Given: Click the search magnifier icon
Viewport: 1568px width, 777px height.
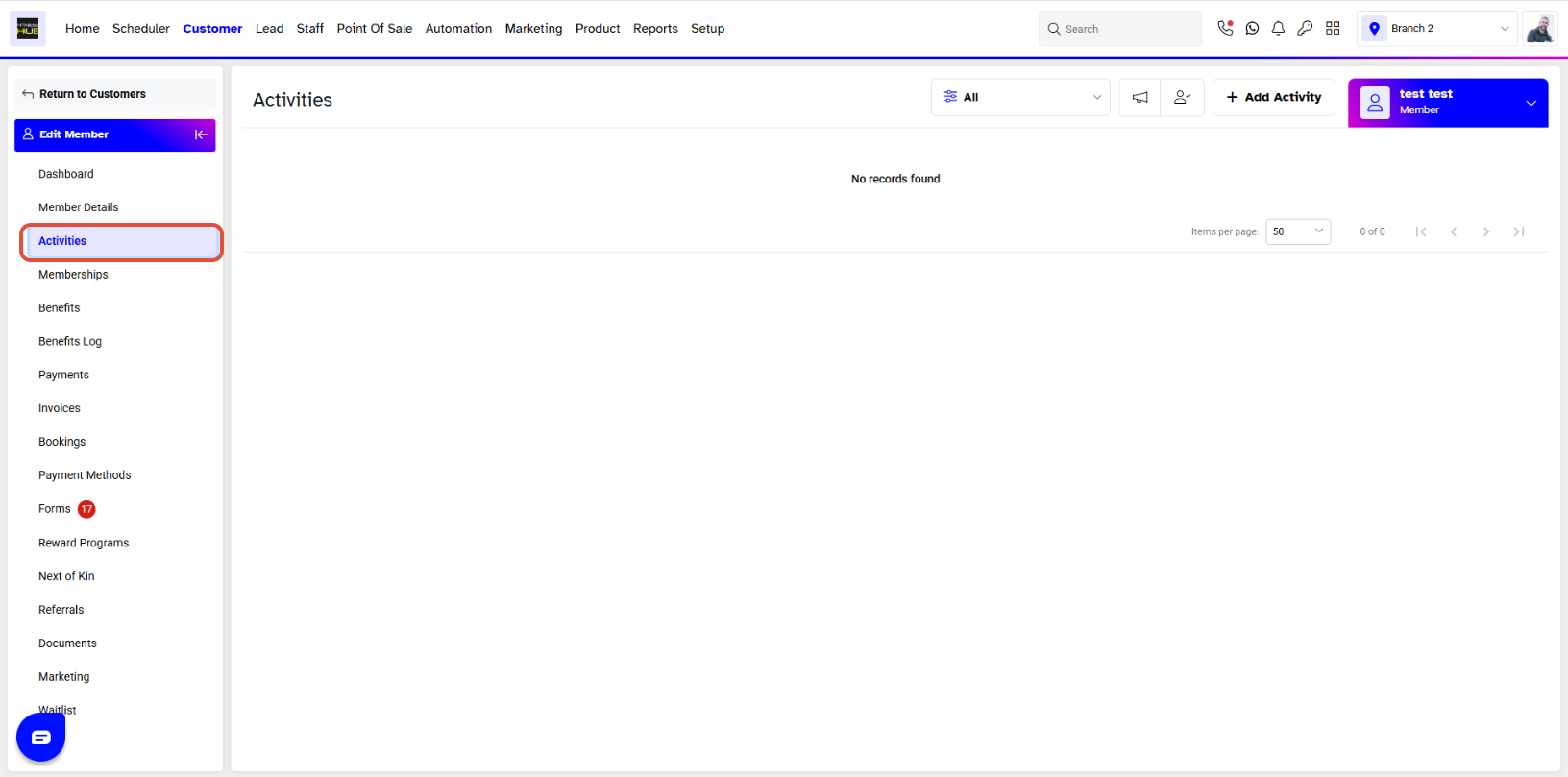Looking at the screenshot, I should click(x=1054, y=29).
